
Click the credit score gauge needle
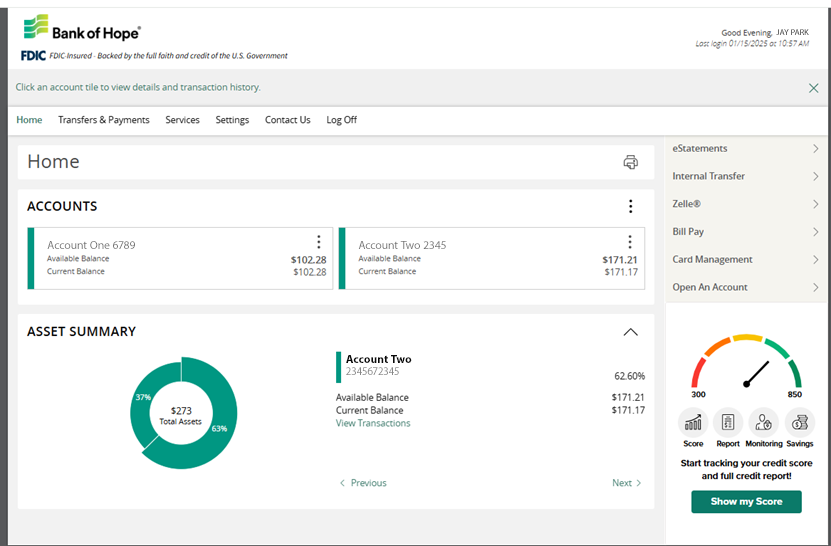[757, 373]
